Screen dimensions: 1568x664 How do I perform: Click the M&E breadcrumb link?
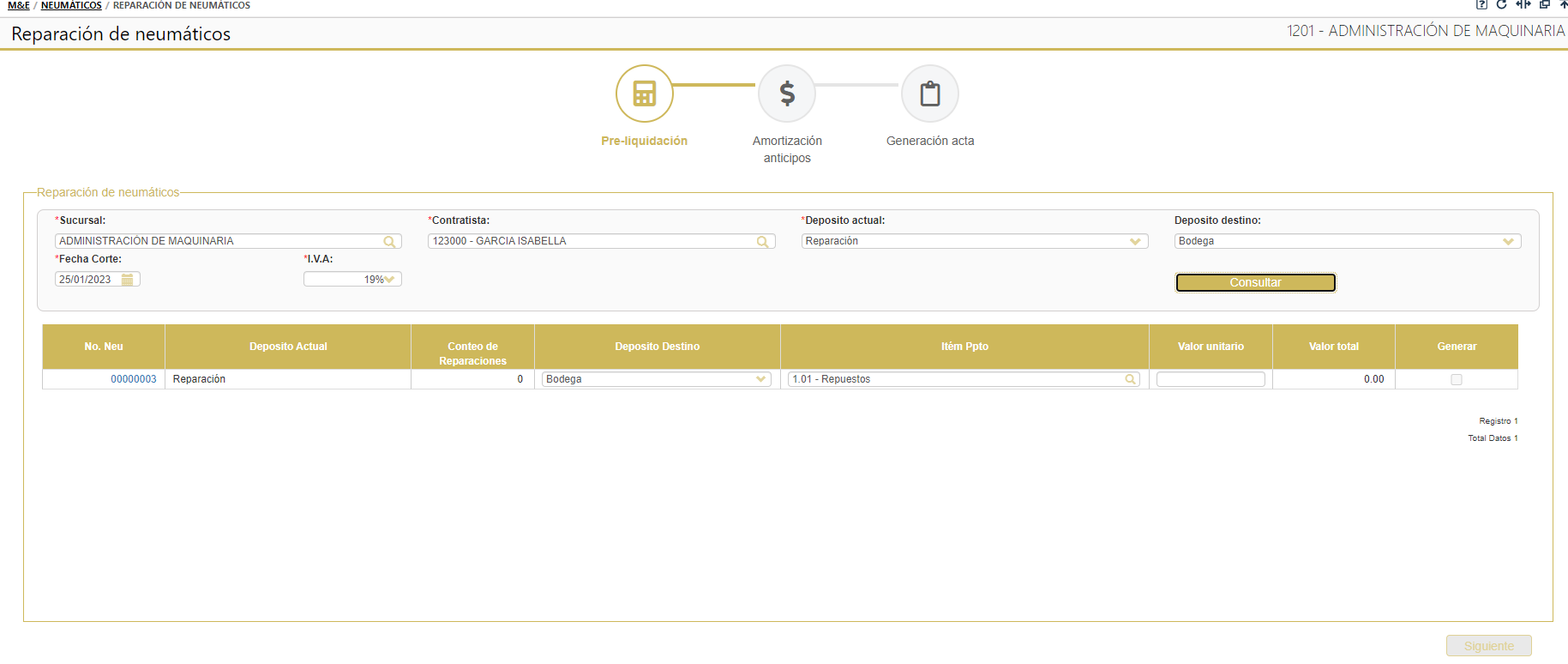click(x=19, y=5)
